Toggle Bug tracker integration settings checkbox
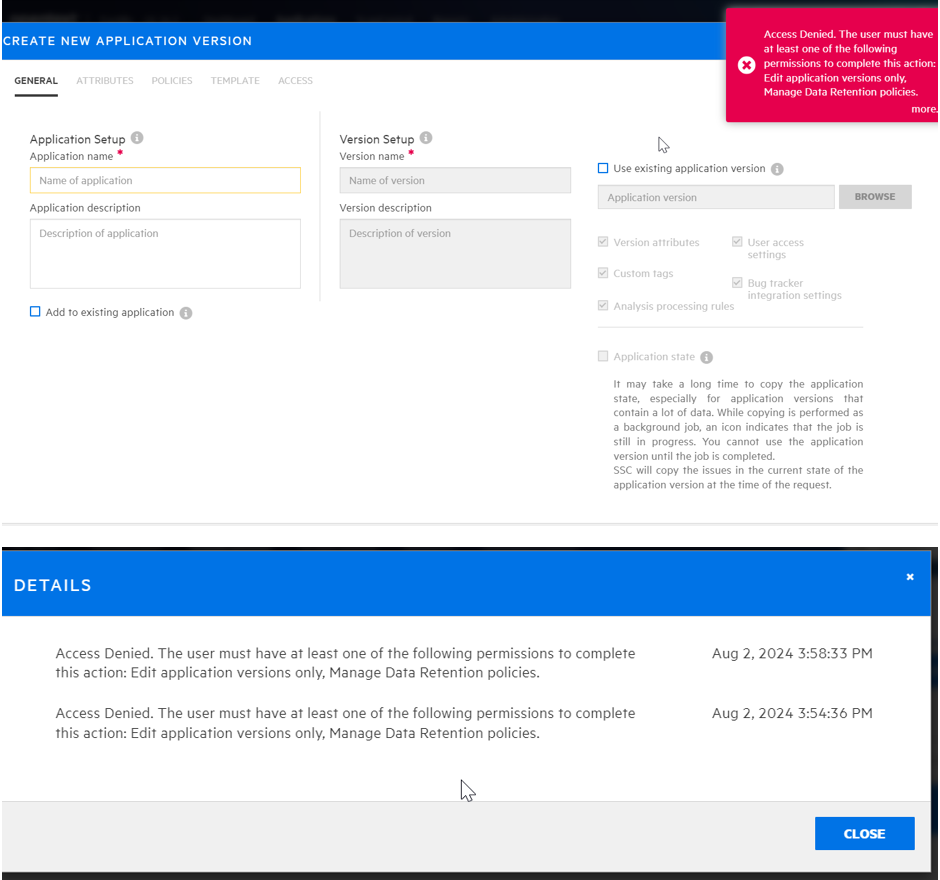Screen dimensions: 940x880 (737, 282)
